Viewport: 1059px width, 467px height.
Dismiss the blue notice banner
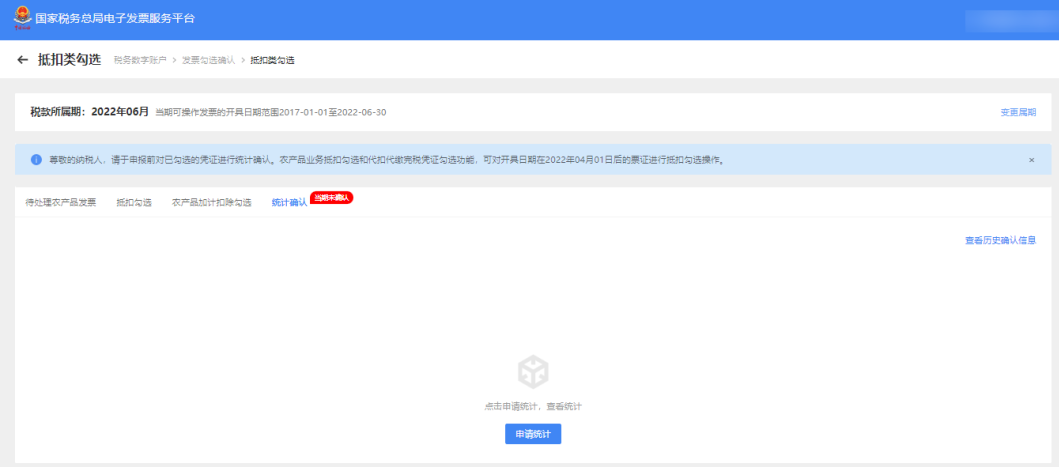coord(1031,160)
